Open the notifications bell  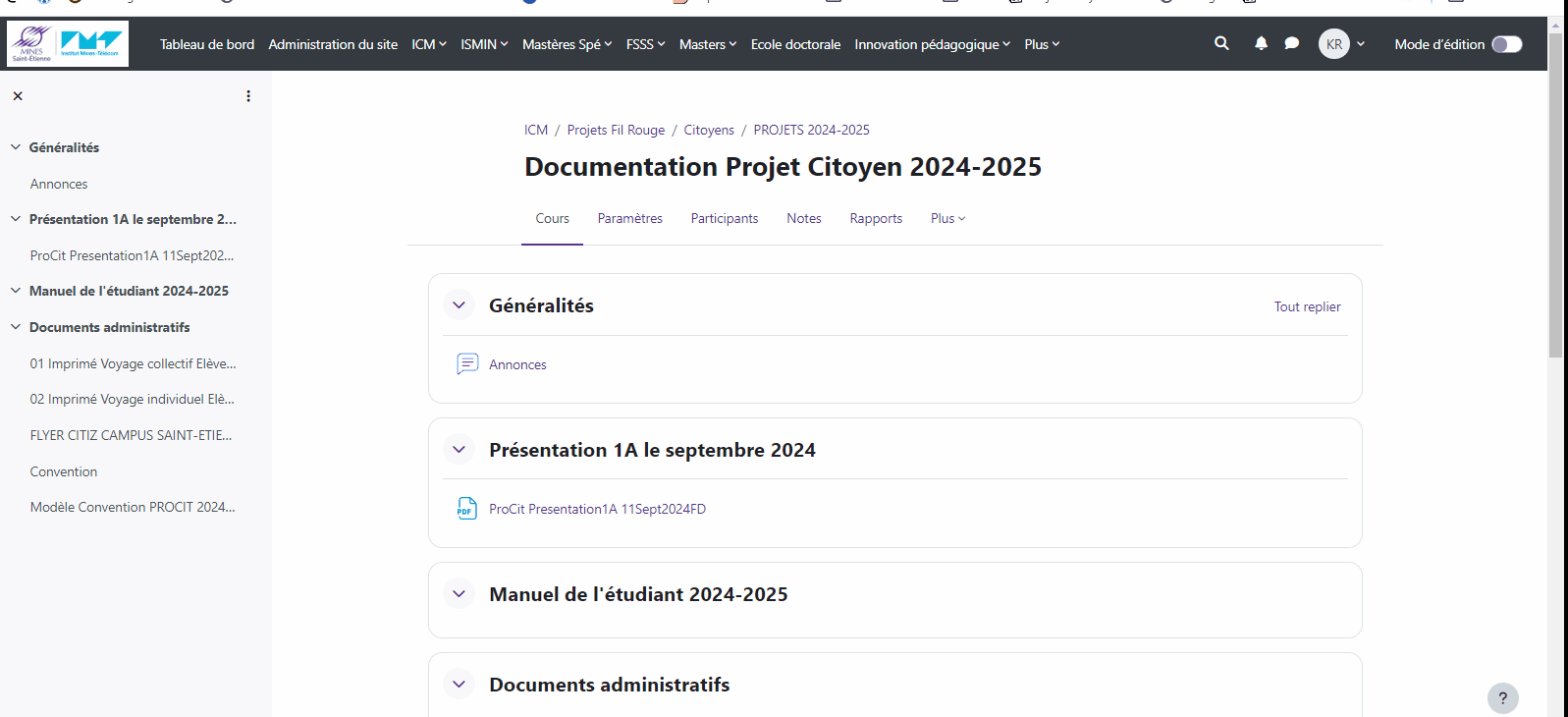[x=1261, y=43]
